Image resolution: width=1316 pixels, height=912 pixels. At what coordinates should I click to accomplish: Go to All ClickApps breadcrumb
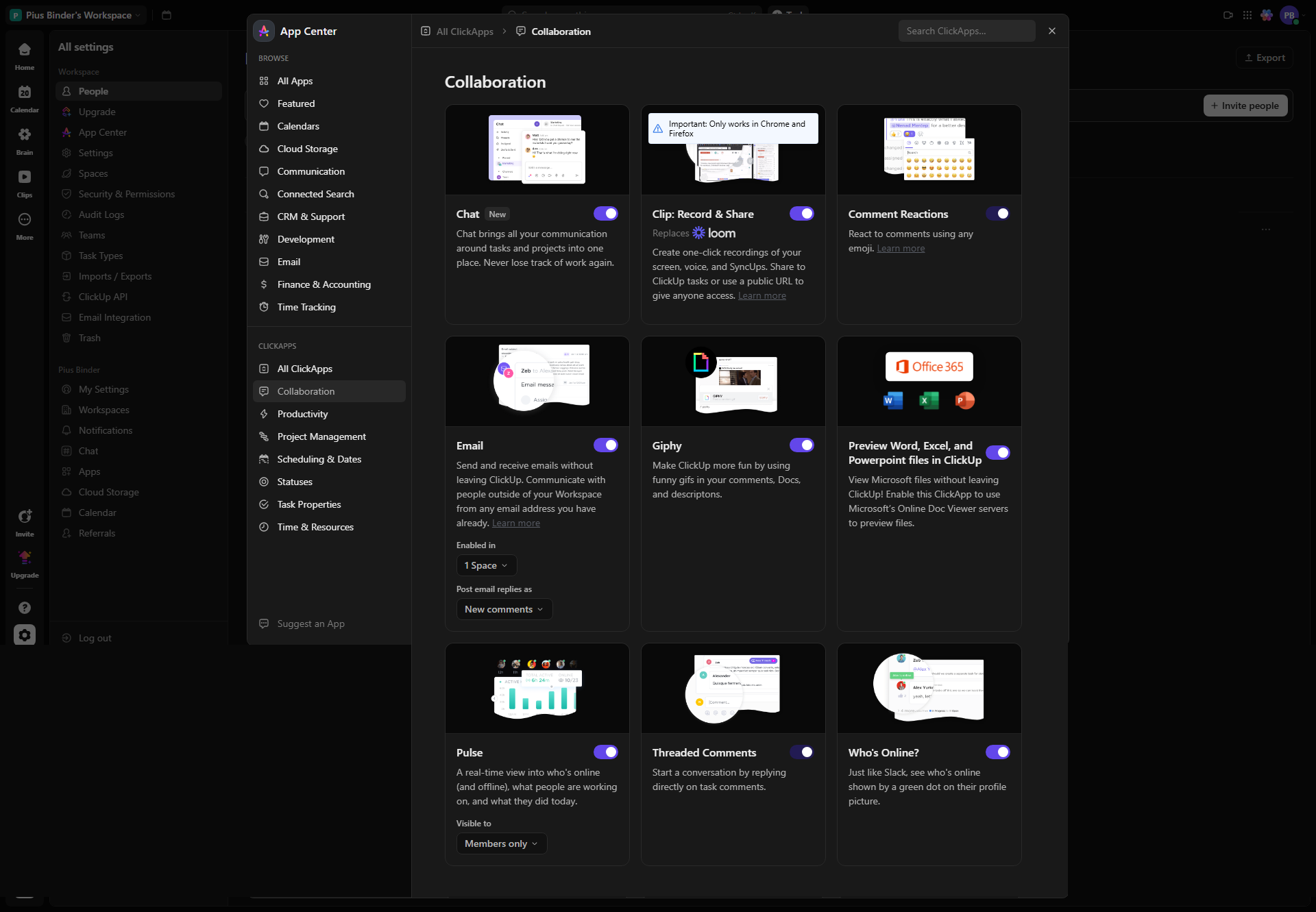pyautogui.click(x=457, y=32)
